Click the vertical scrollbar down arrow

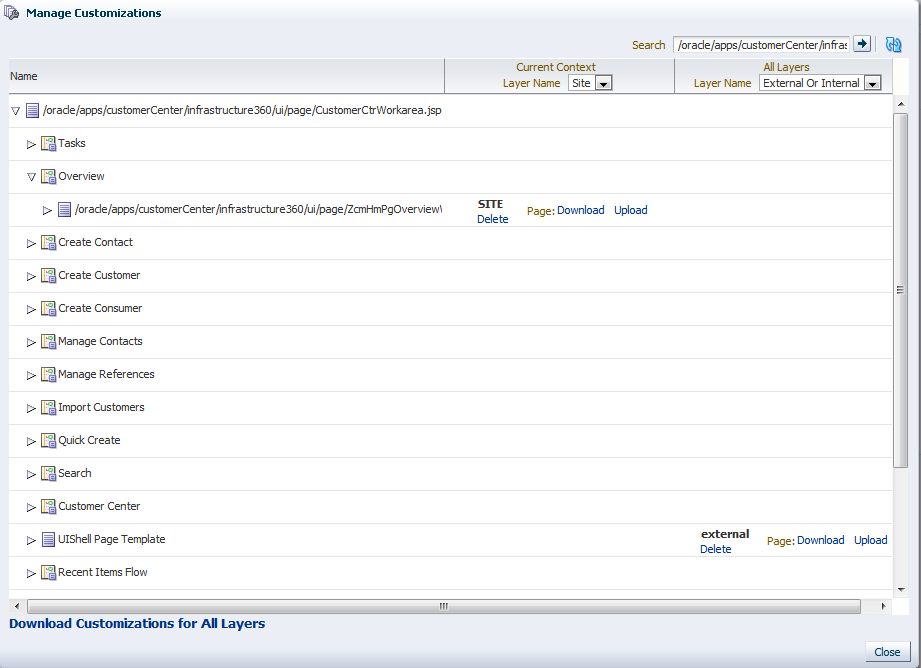coord(900,590)
